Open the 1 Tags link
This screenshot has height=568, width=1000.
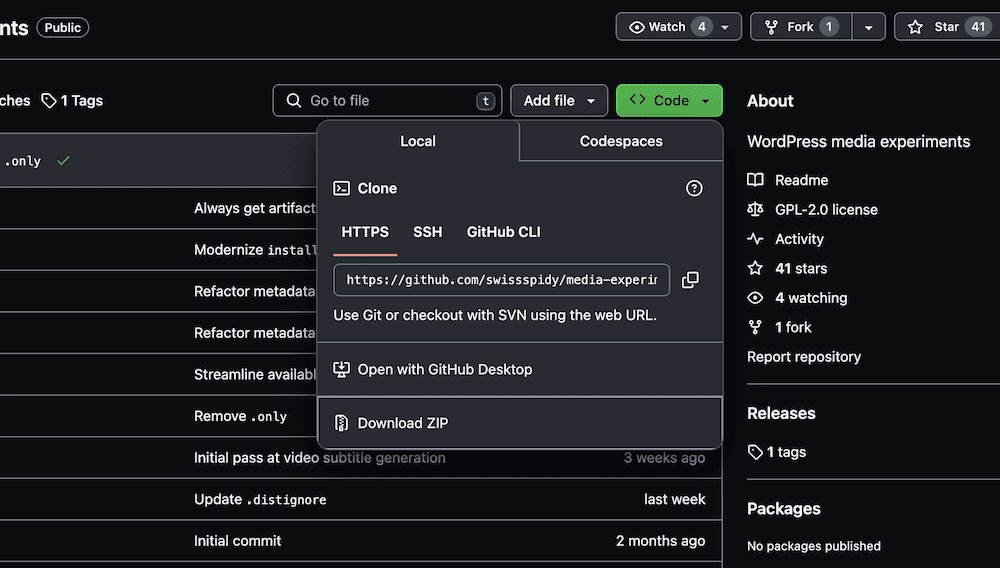pyautogui.click(x=72, y=101)
